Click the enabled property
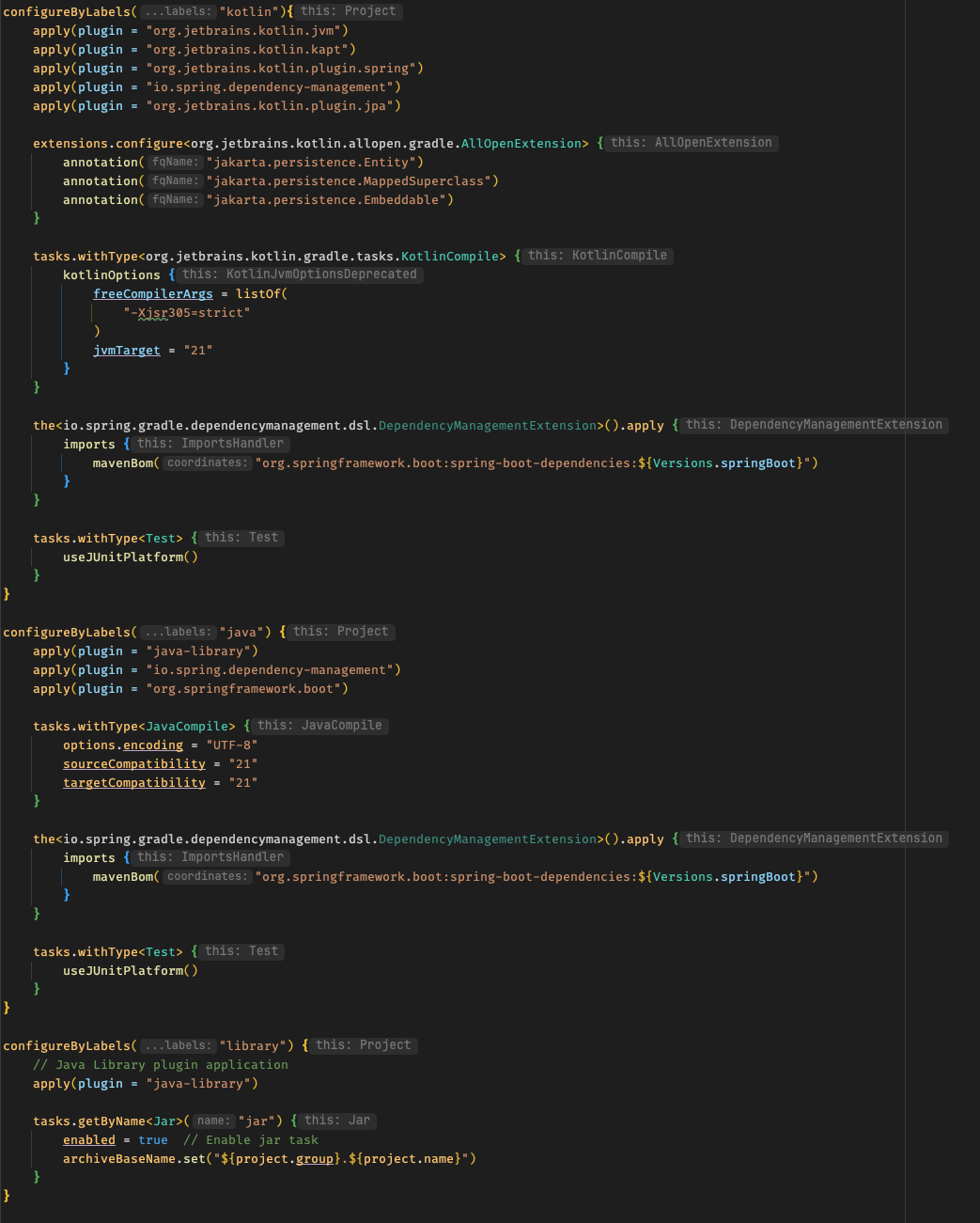The width and height of the screenshot is (980, 1223). click(x=89, y=1139)
